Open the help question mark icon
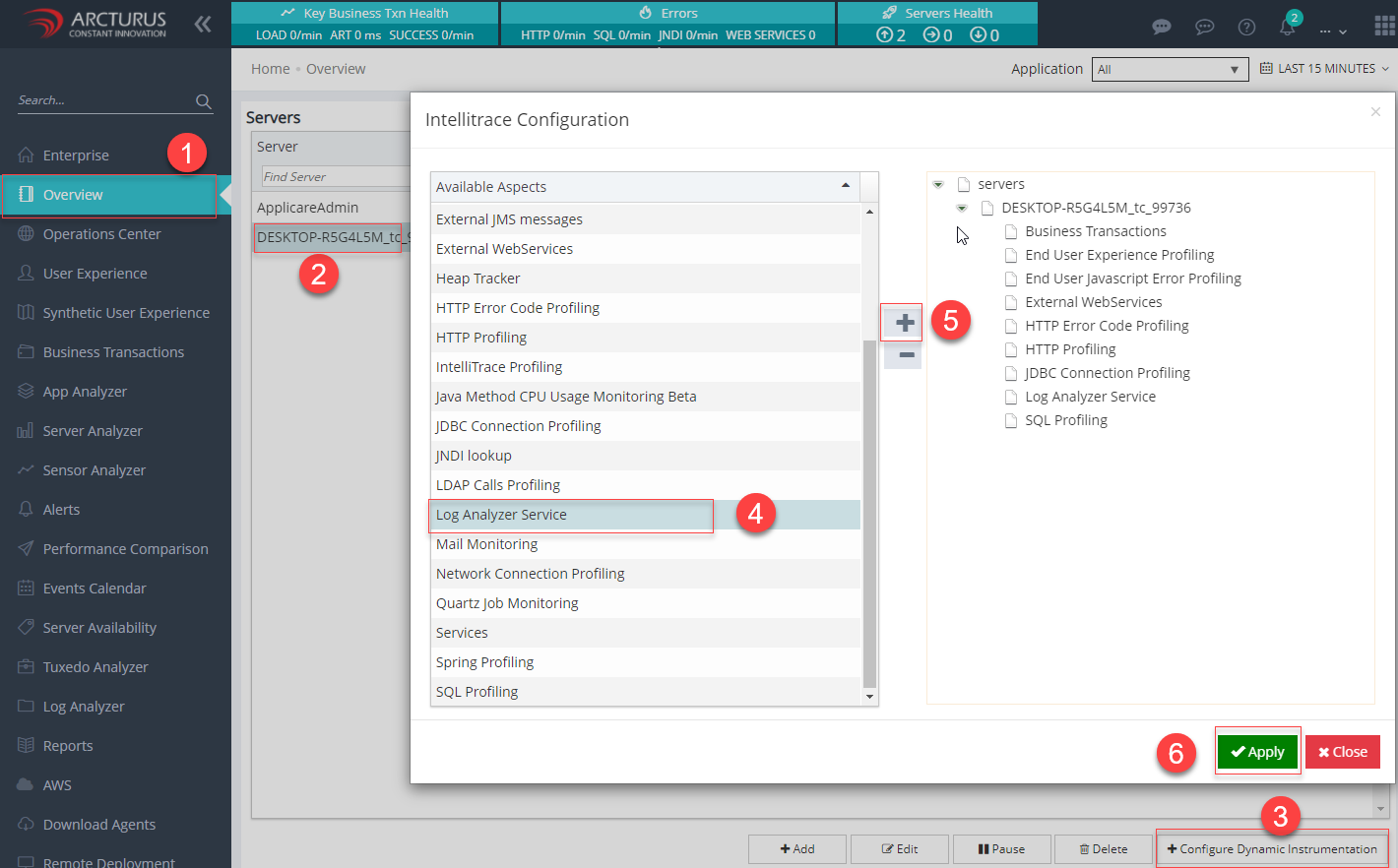Viewport: 1398px width, 868px height. pos(1246,27)
